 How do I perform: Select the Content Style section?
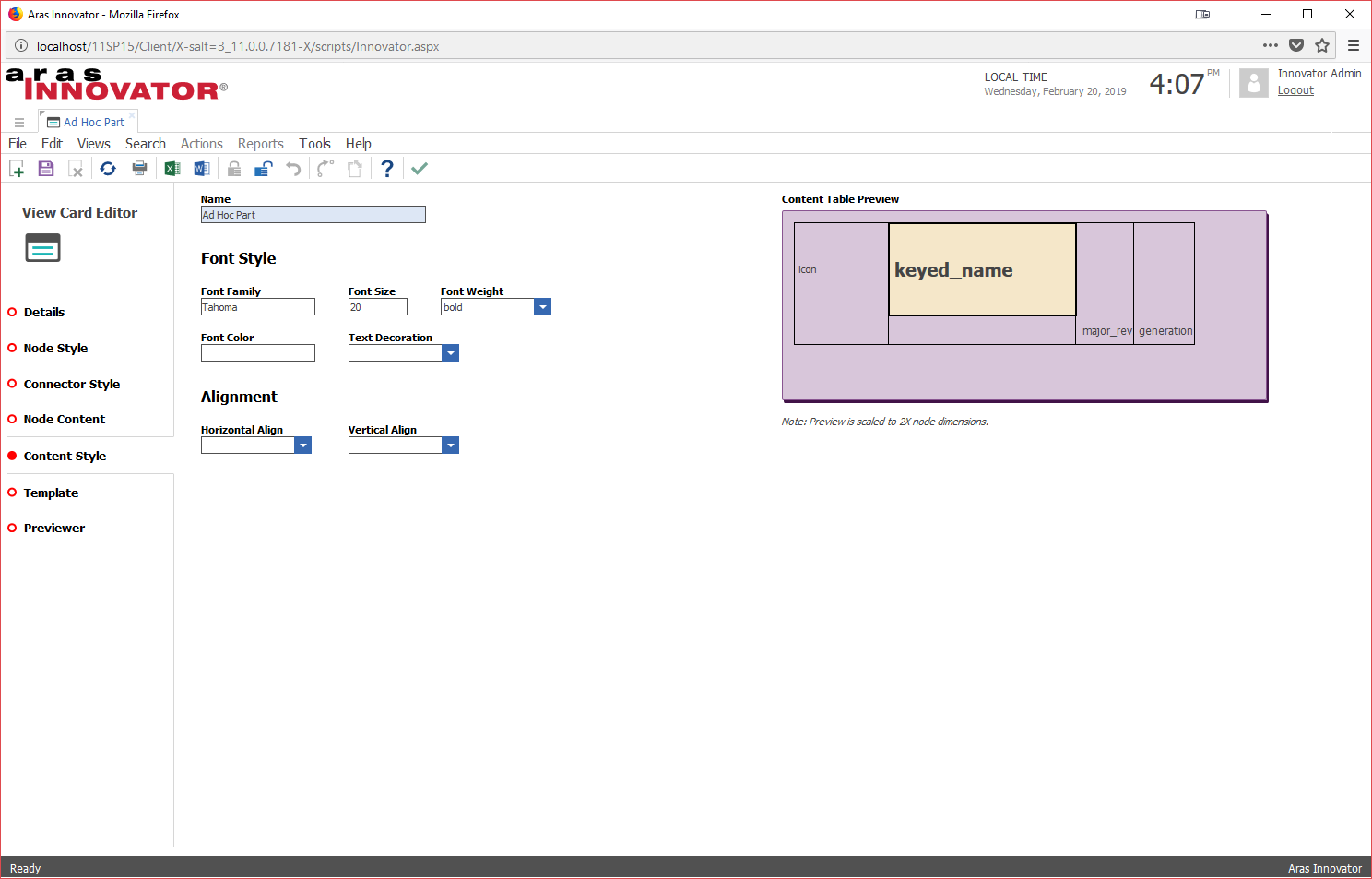click(x=65, y=456)
